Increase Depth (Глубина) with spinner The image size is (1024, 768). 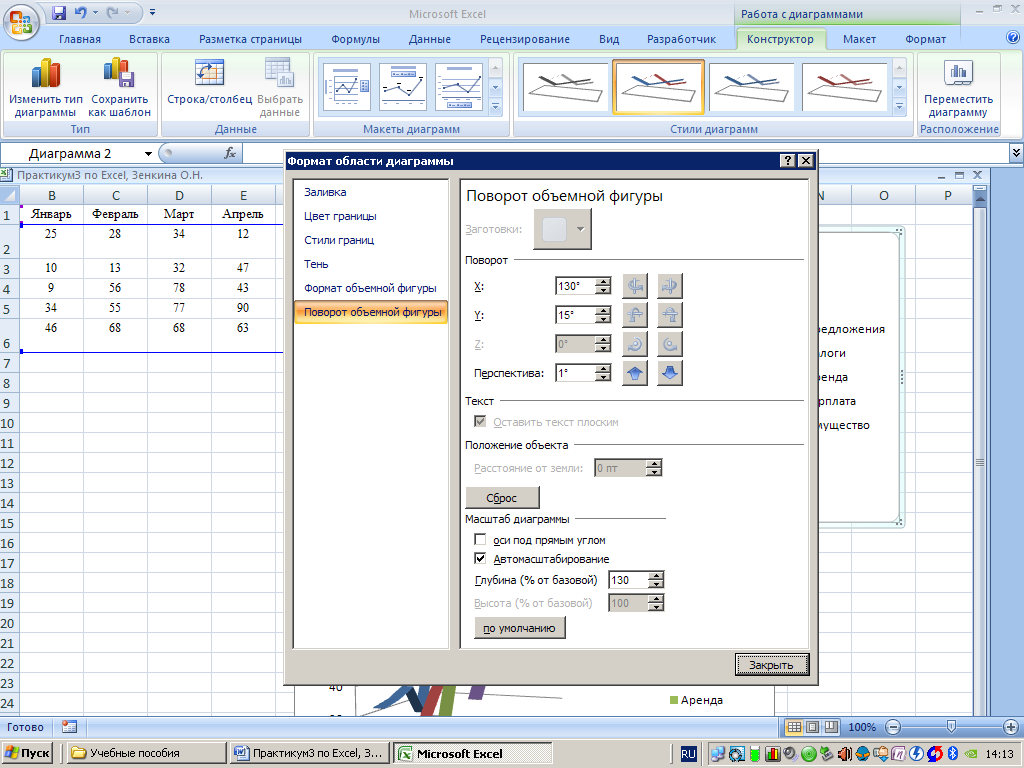(x=656, y=575)
